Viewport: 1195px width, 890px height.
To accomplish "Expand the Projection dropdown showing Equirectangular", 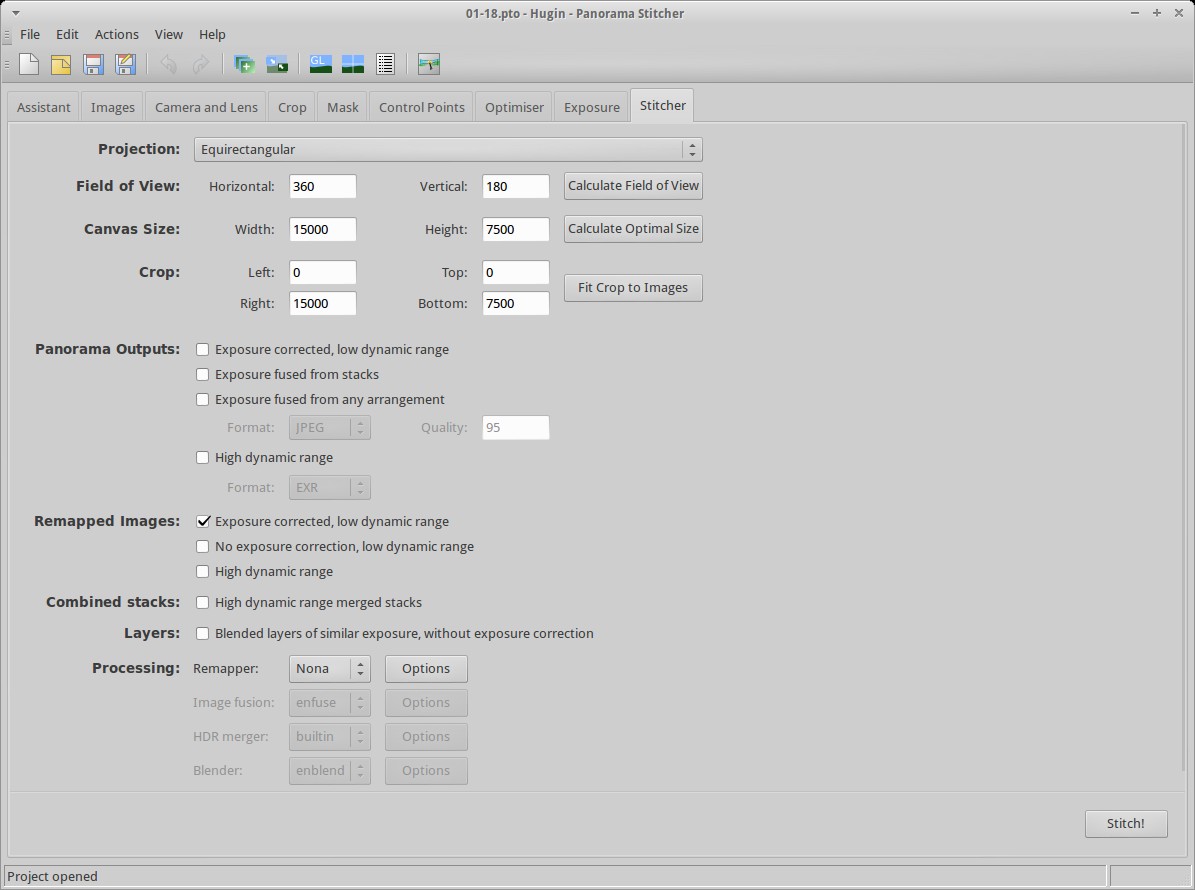I will (448, 149).
